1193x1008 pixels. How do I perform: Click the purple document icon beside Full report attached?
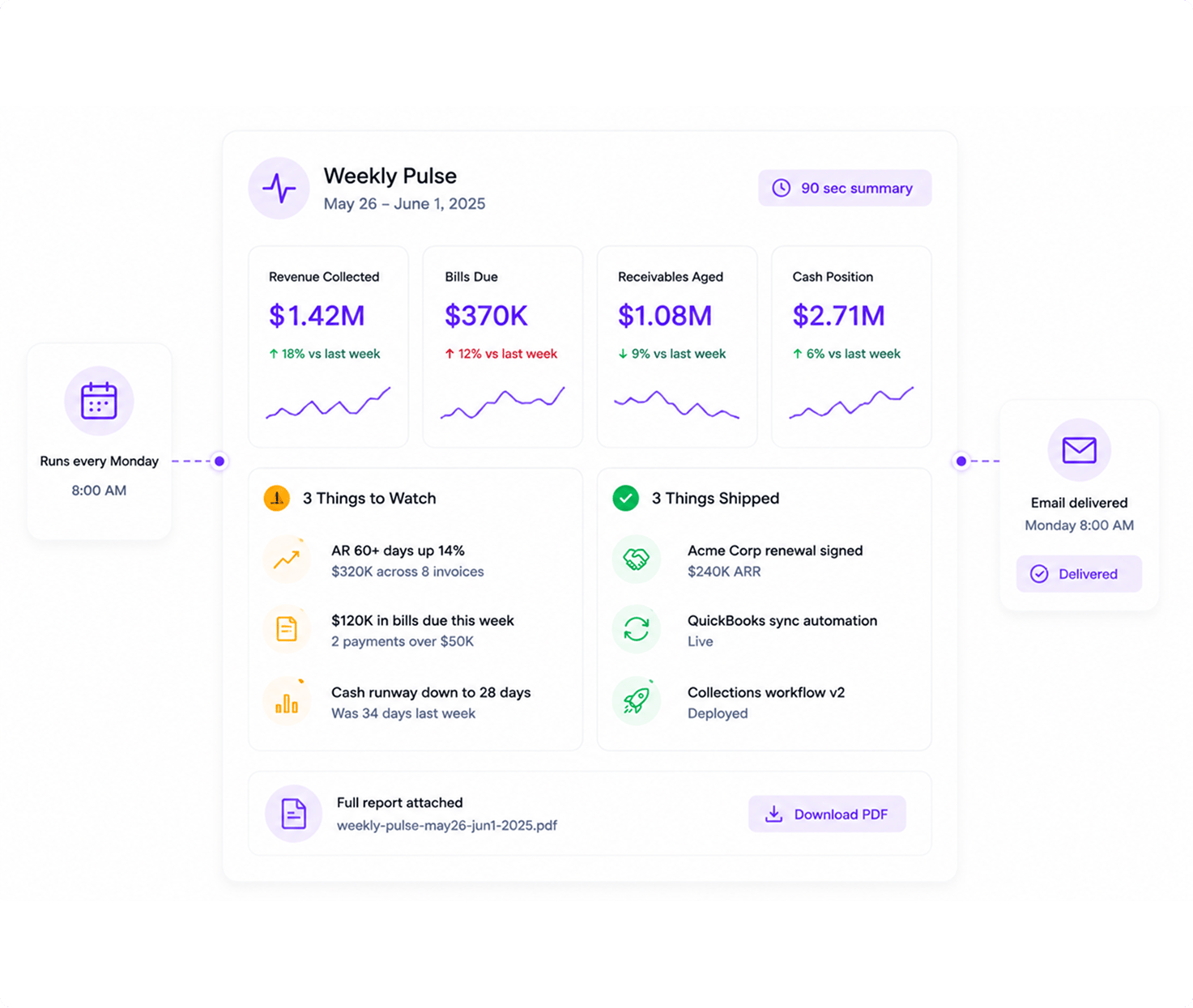click(293, 814)
